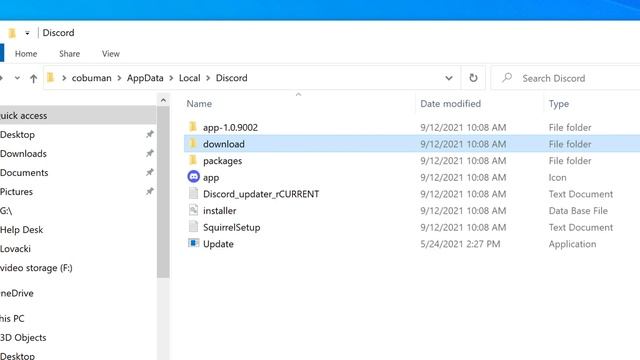Click the Data Base File type cell

(x=578, y=211)
